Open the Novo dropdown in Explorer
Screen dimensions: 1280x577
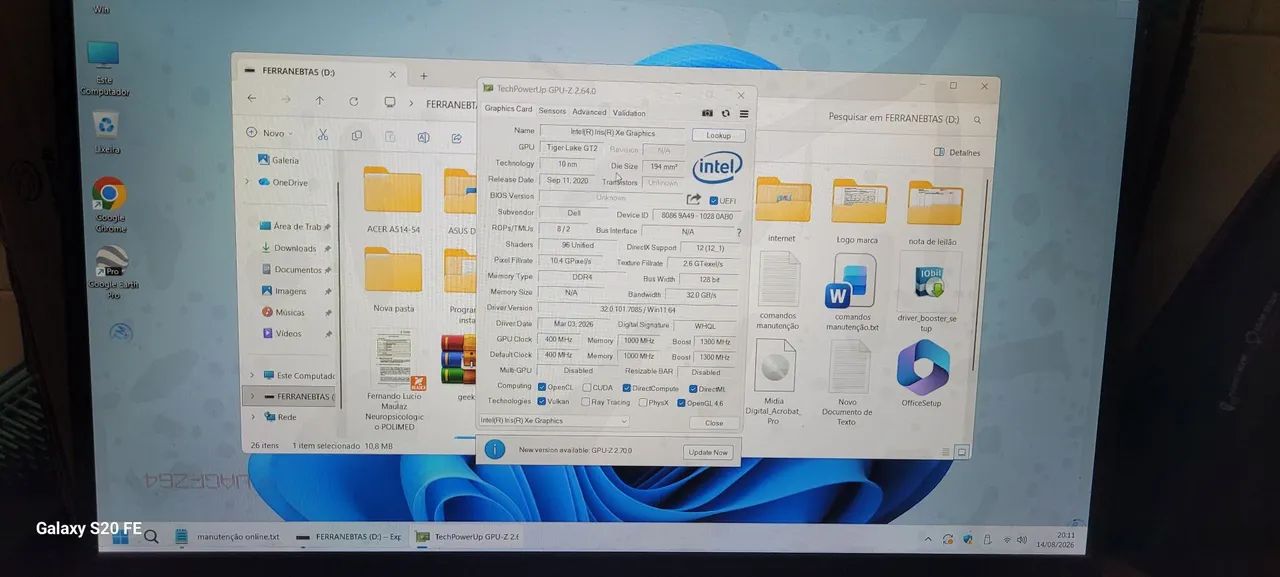pos(269,132)
